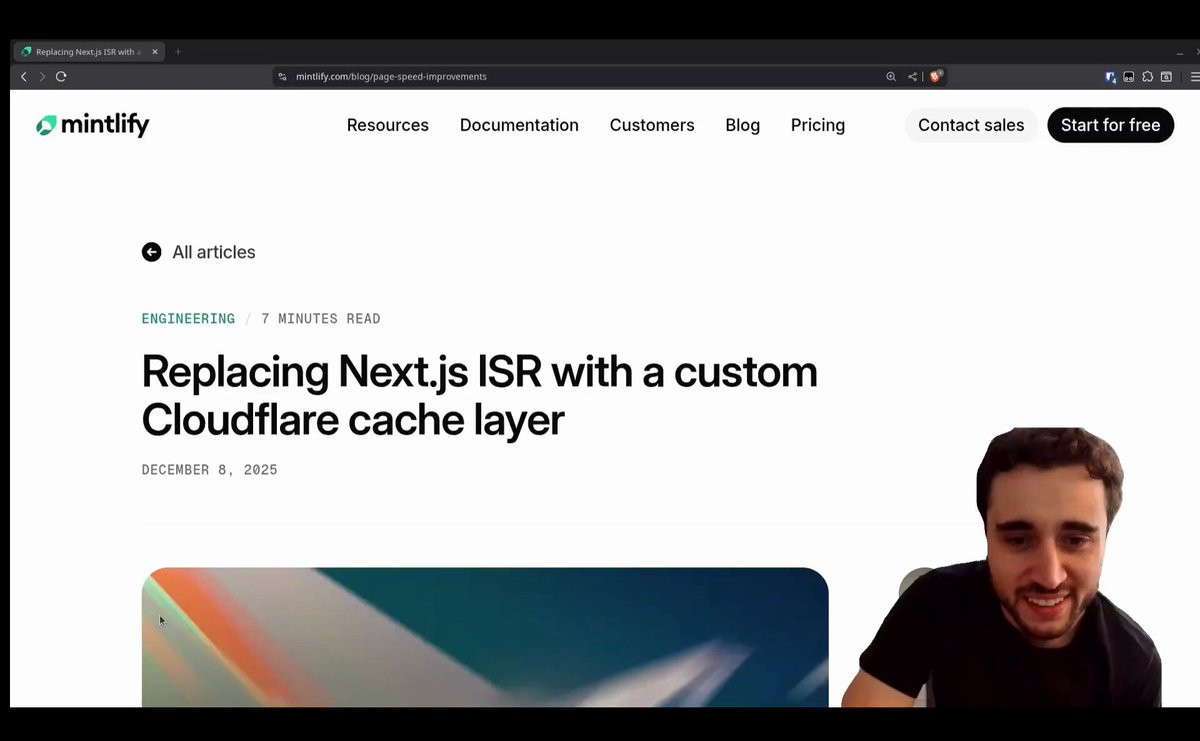1200x741 pixels.
Task: Click the article title heading
Action: click(480, 395)
